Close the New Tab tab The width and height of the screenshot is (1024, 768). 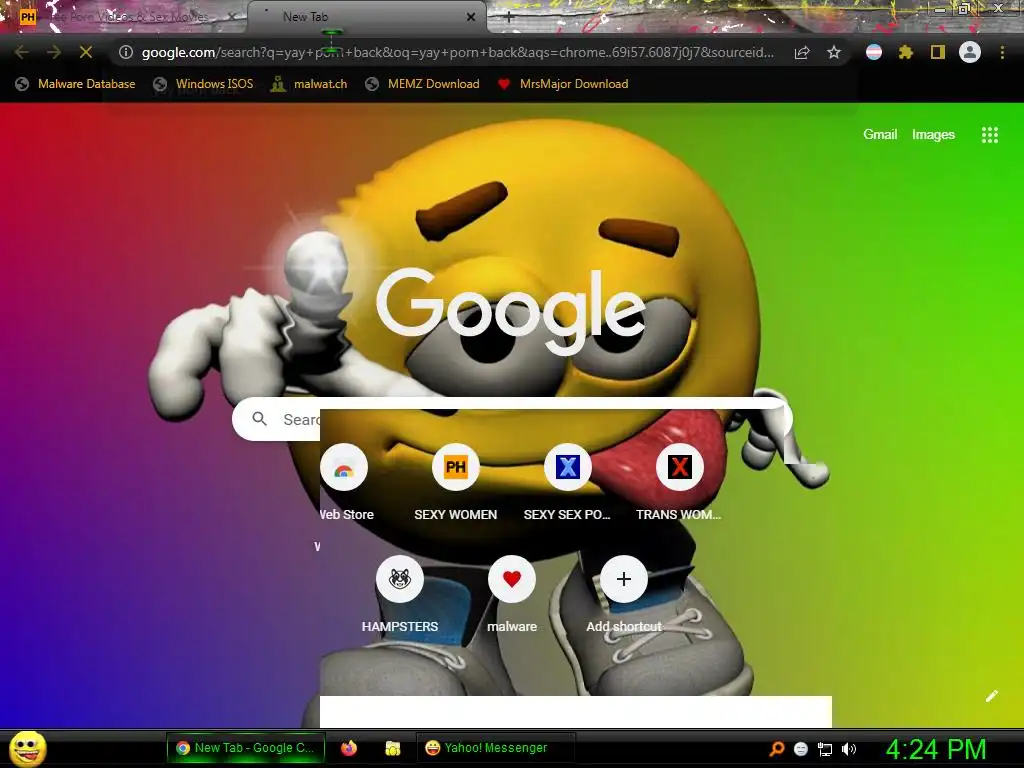[x=471, y=18]
